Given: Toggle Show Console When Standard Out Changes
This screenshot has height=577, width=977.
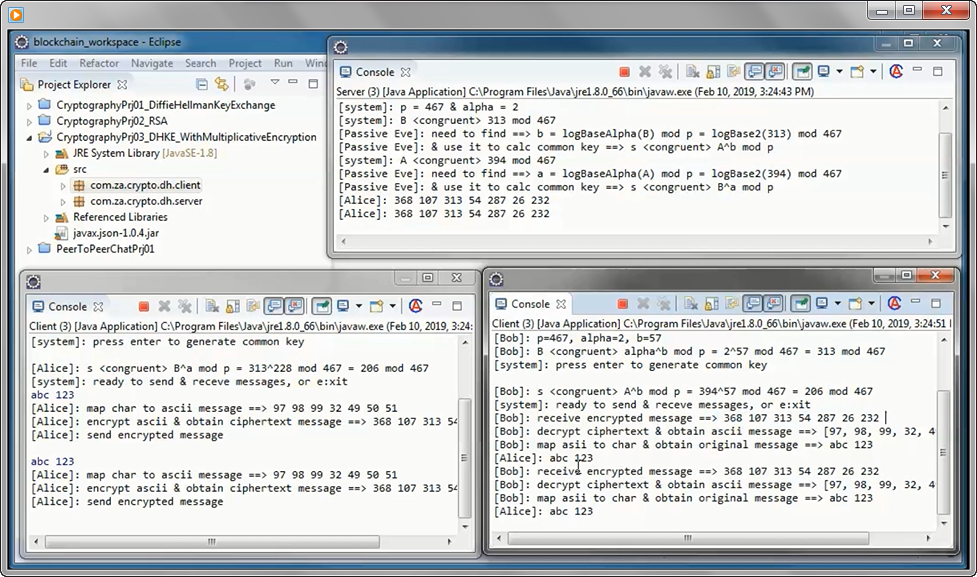Looking at the screenshot, I should tap(756, 71).
